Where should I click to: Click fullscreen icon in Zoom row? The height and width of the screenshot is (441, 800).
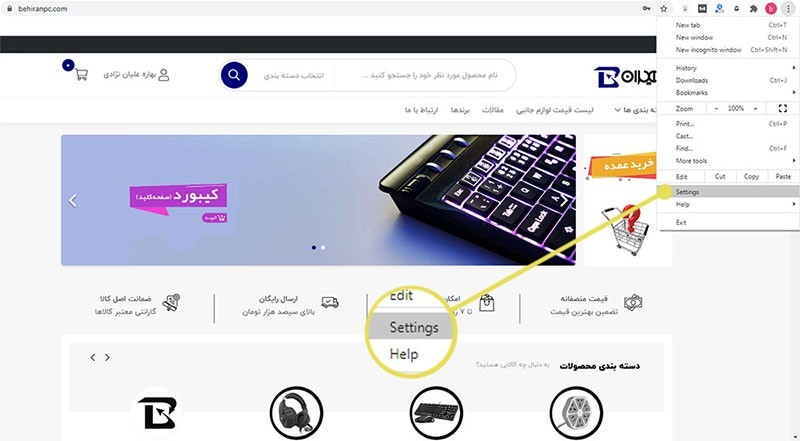[783, 108]
